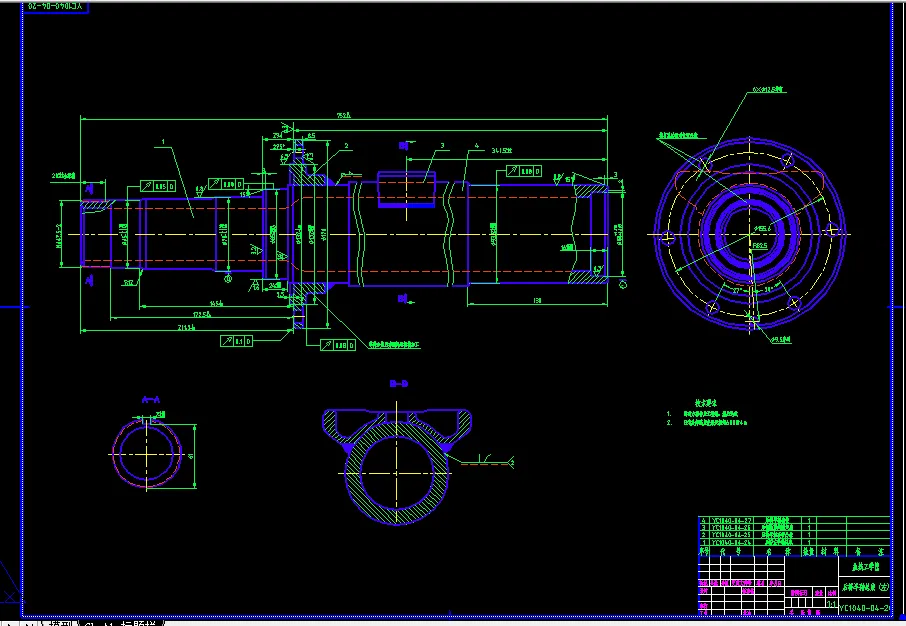This screenshot has height=626, width=906.
Task: Pick part balloon number 2 on the main view
Action: (x=346, y=146)
